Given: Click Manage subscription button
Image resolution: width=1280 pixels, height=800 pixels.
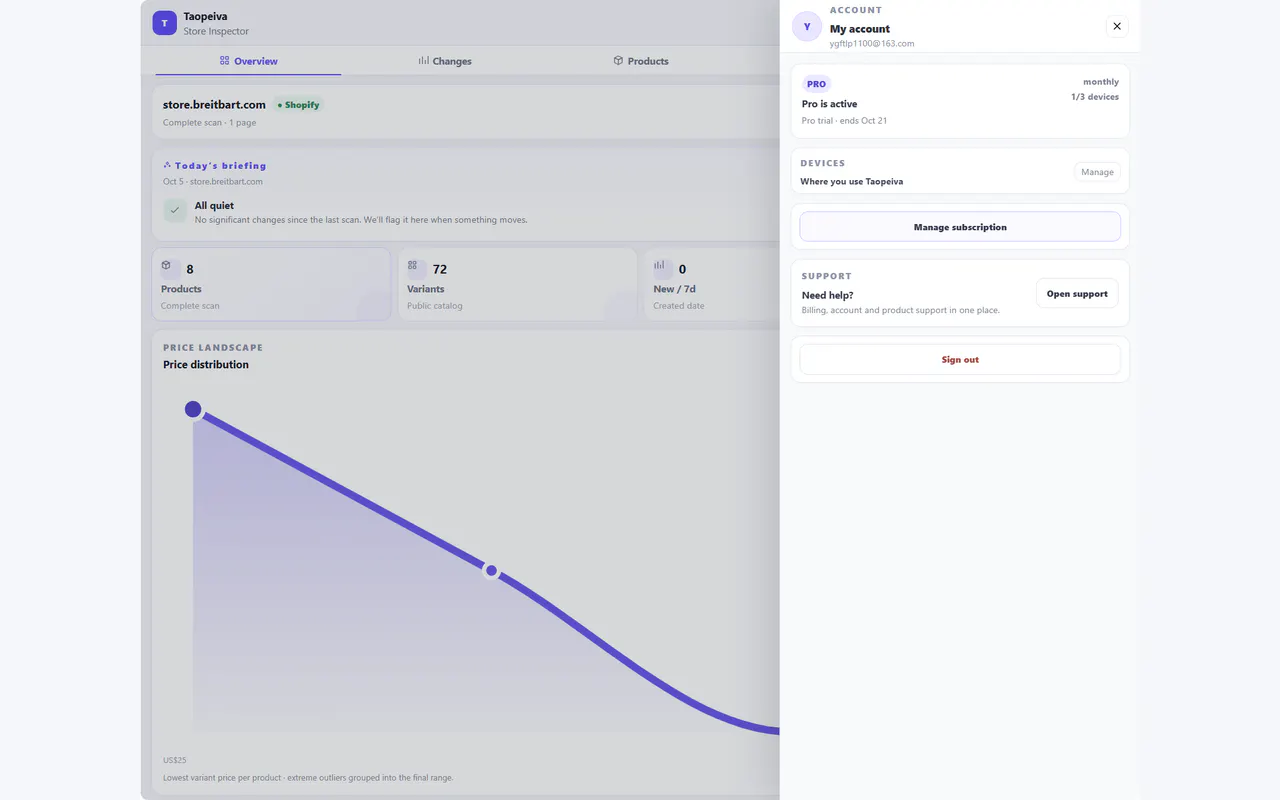Looking at the screenshot, I should [x=960, y=227].
